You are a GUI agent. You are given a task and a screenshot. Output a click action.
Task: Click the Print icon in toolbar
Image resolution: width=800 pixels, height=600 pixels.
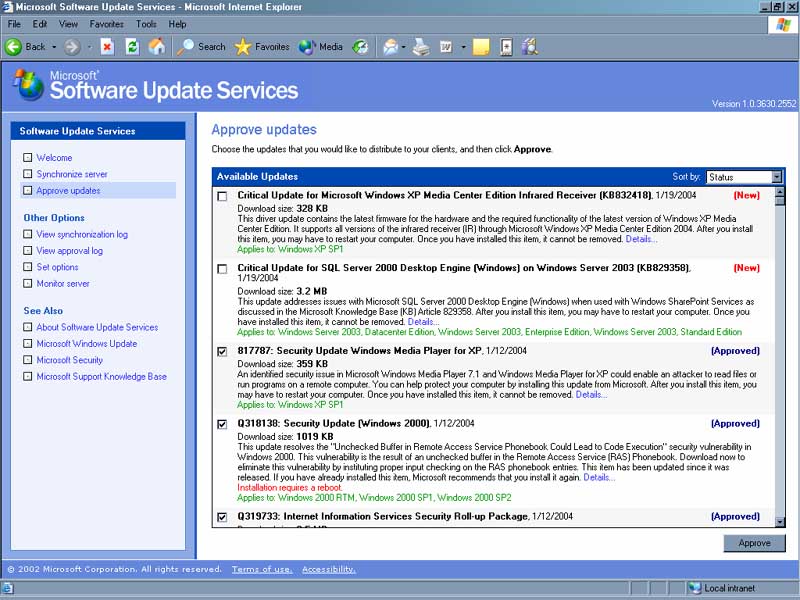click(421, 47)
